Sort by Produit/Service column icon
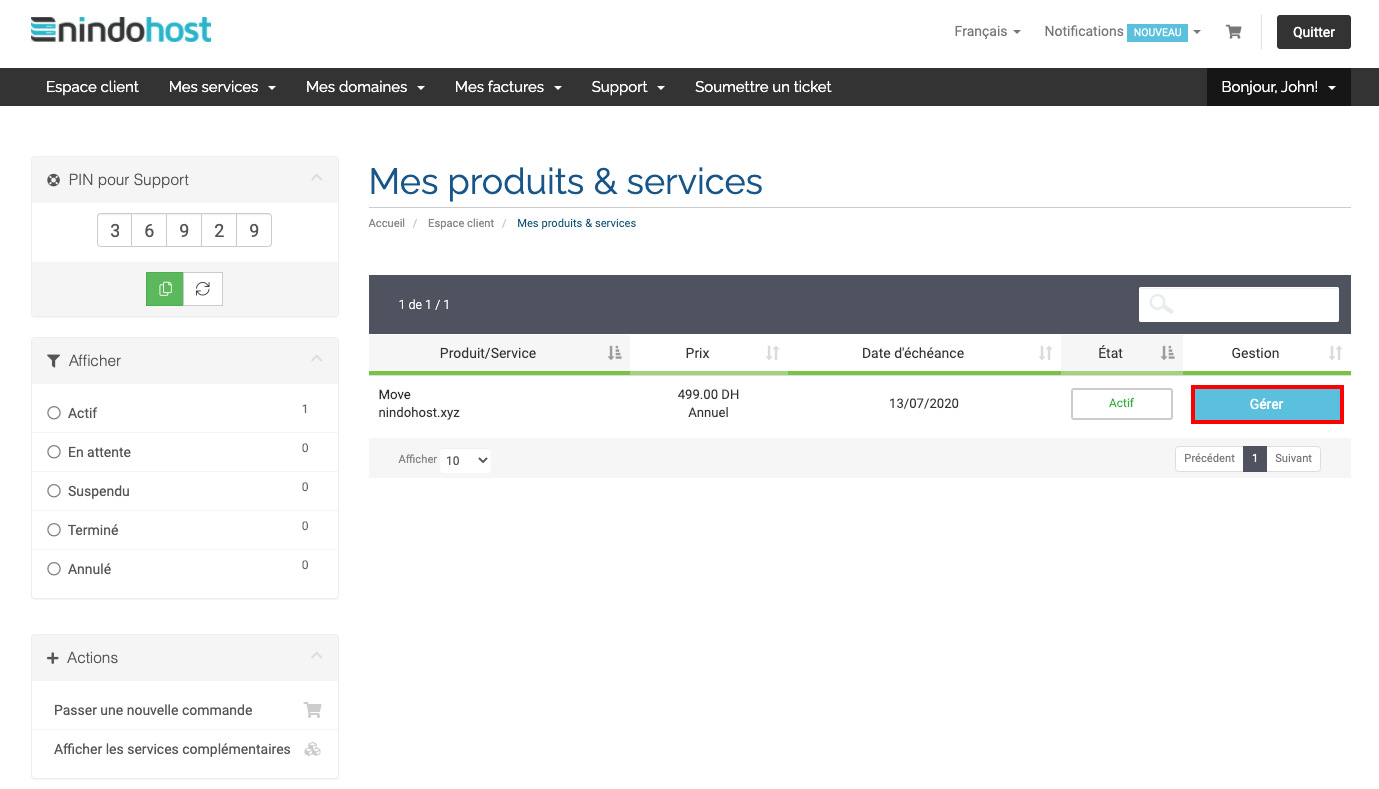 coord(615,353)
